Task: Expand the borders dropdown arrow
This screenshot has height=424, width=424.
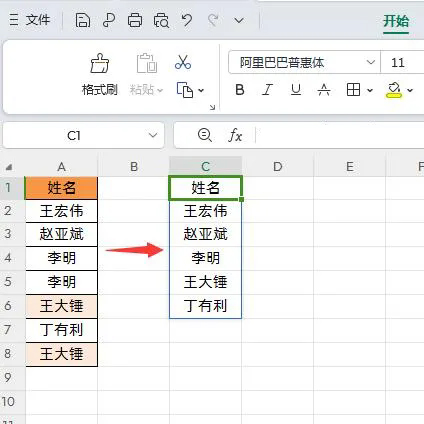Action: [369, 90]
